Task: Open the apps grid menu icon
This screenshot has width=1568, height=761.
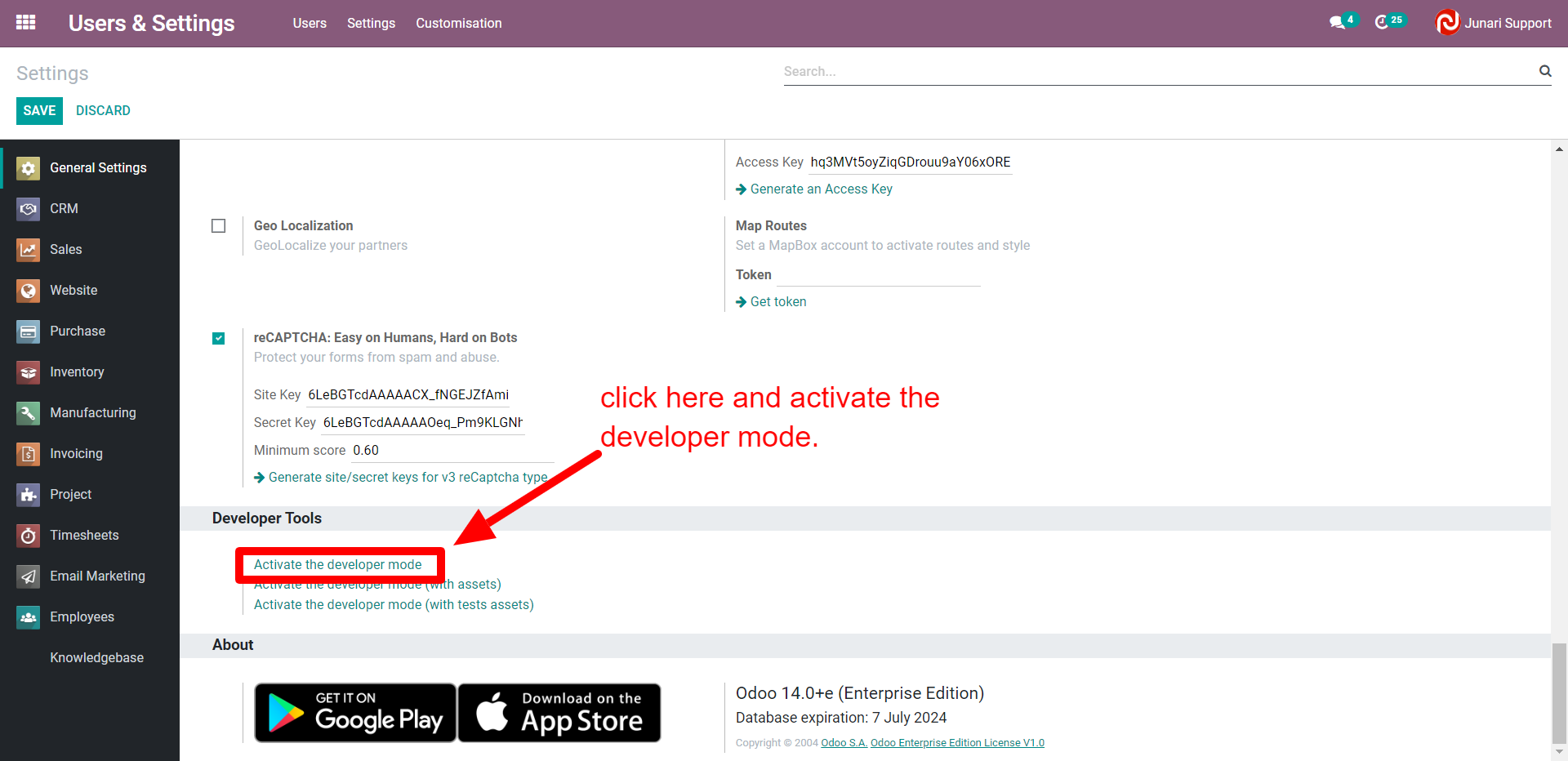Action: click(x=26, y=23)
